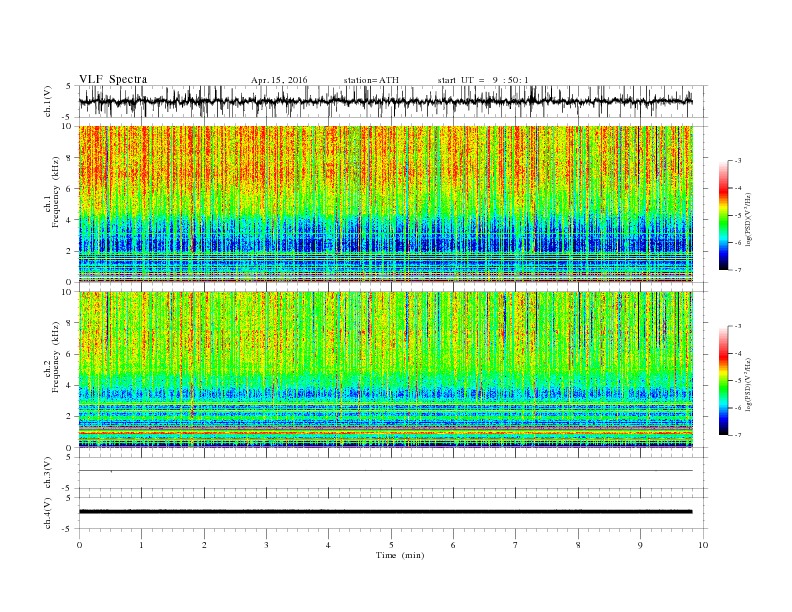
Task: Click the "3" tick on the time axis
Action: (x=266, y=545)
